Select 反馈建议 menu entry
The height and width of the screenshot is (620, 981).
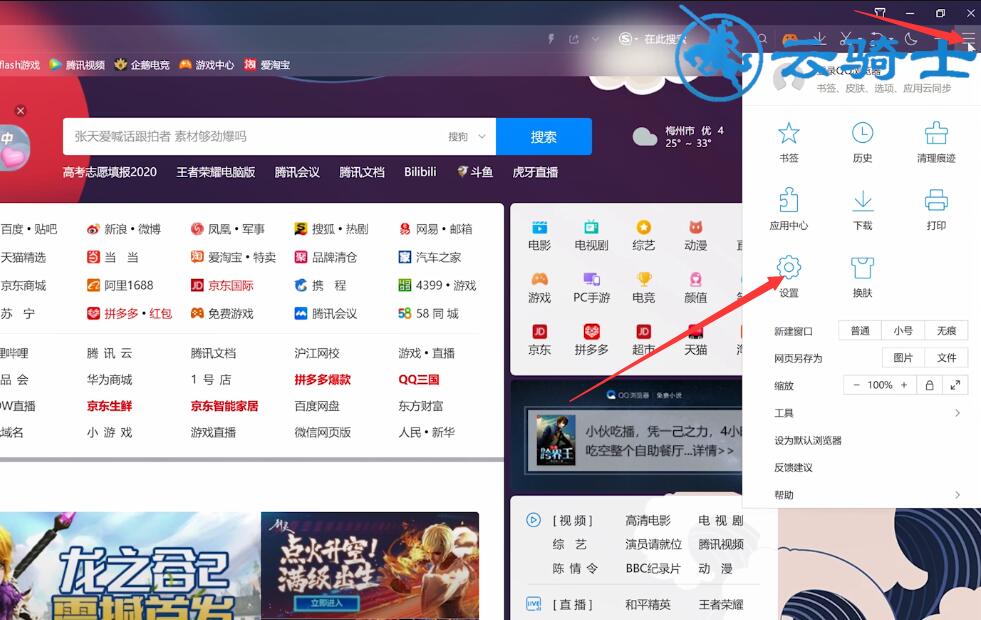(x=793, y=467)
